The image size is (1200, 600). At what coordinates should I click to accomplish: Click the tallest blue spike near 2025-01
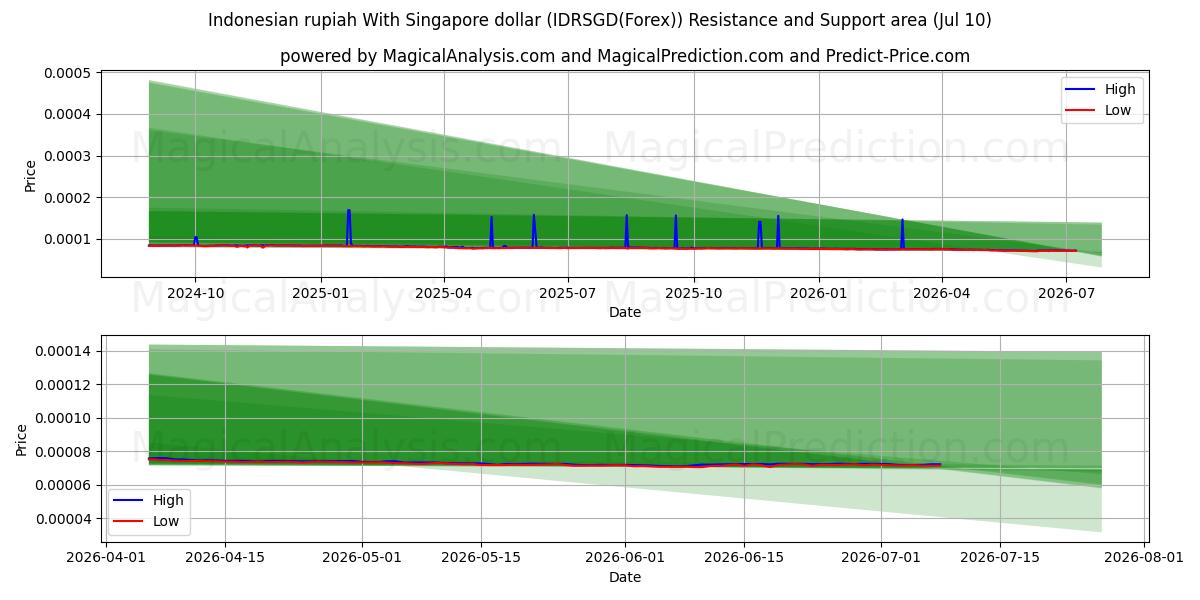point(349,227)
